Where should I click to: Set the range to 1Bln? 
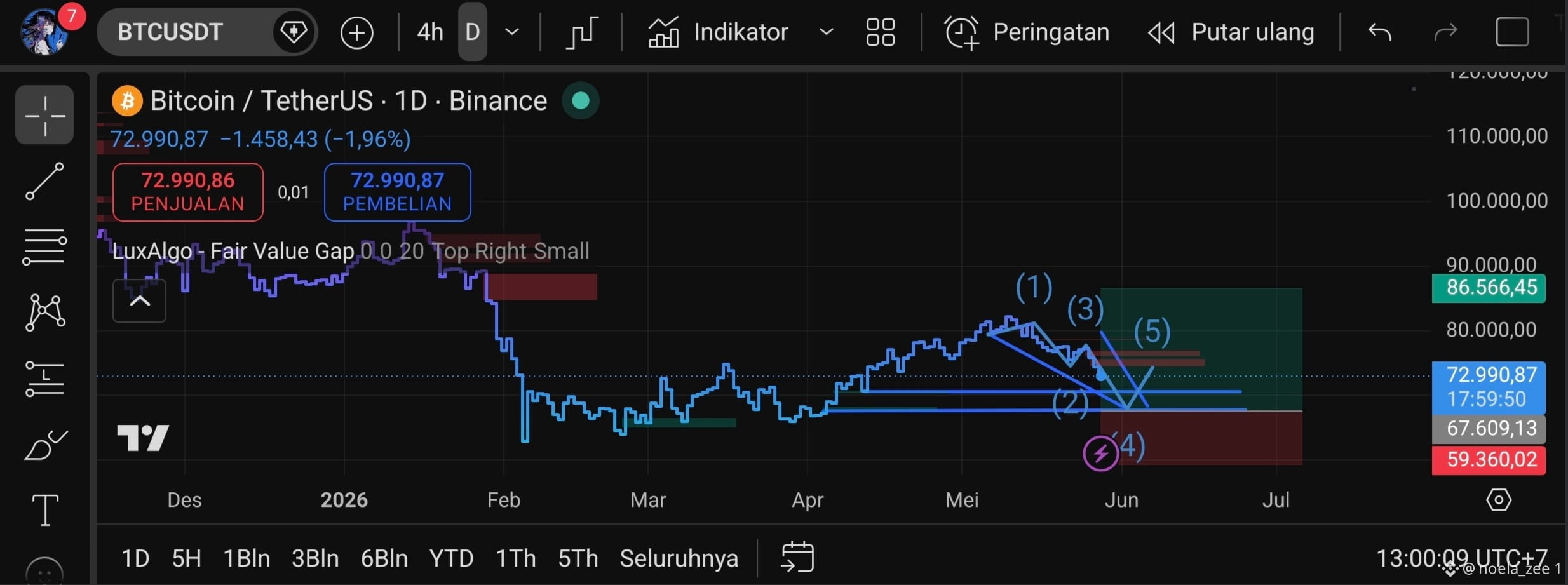(247, 558)
